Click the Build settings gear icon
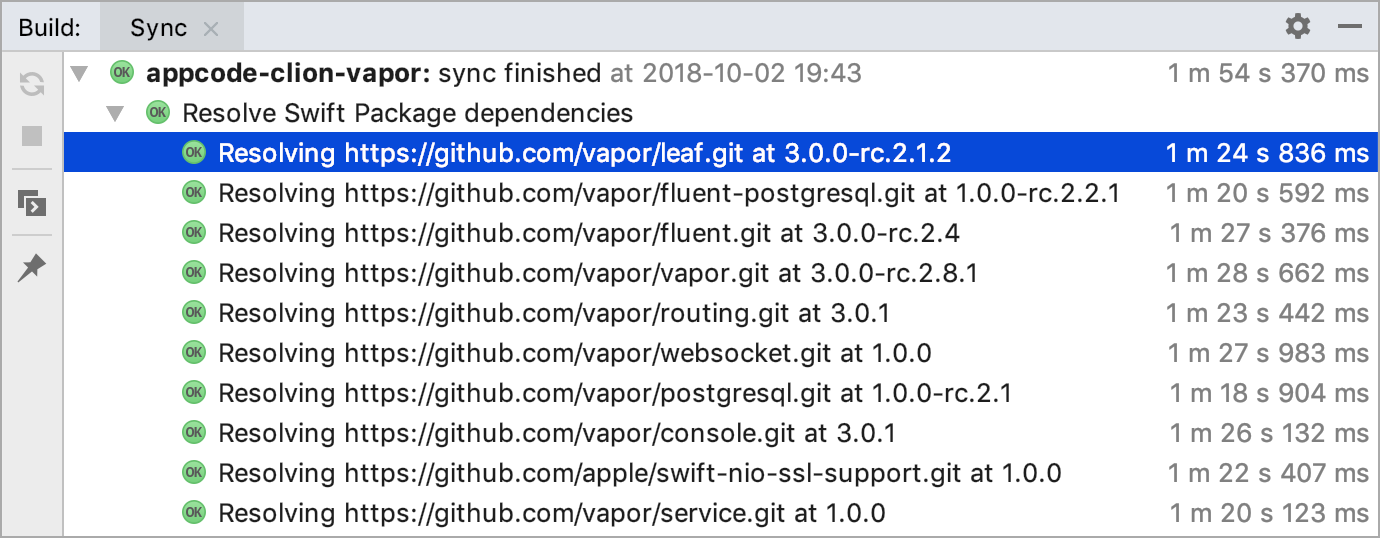1380x538 pixels. click(x=1297, y=27)
